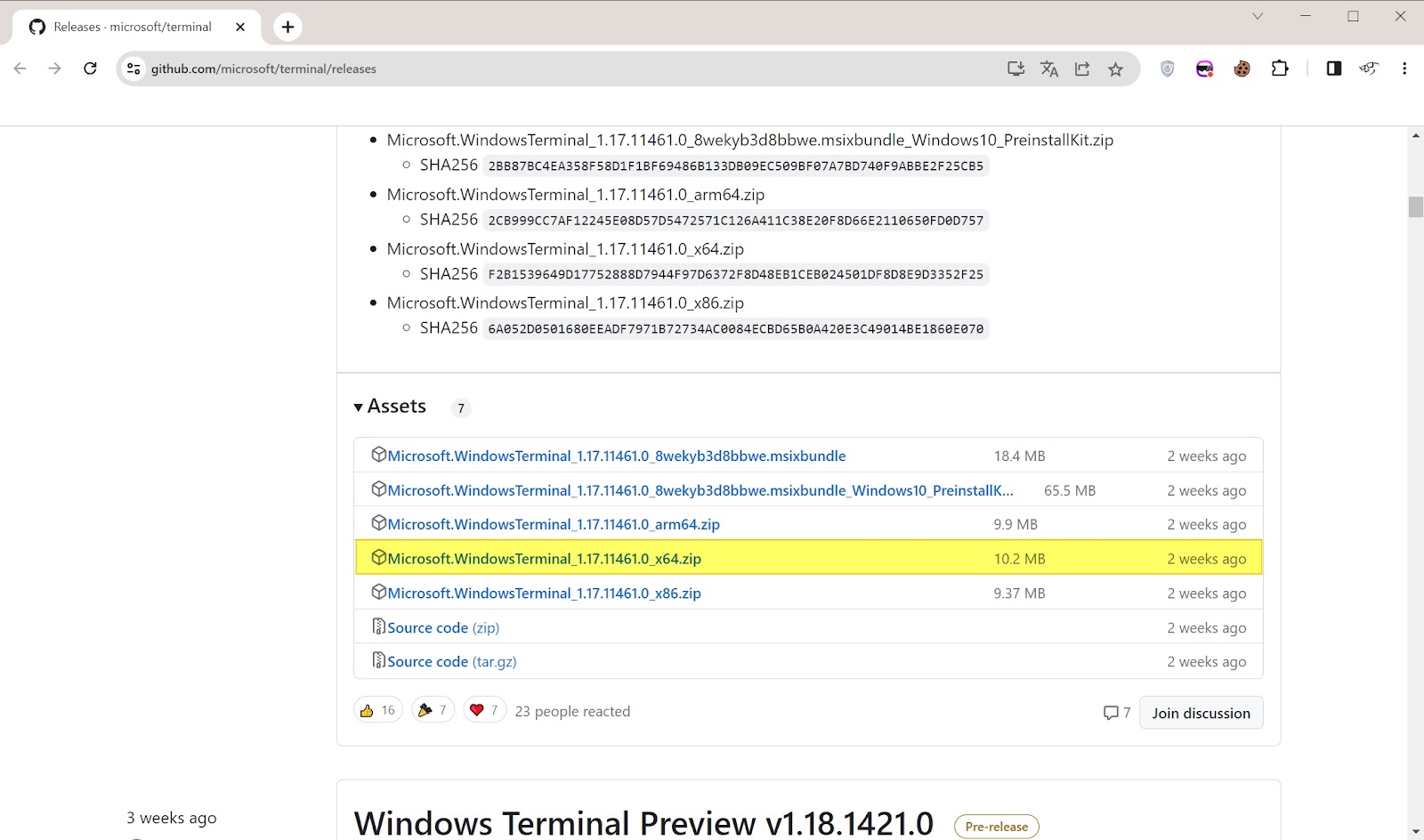The image size is (1424, 840).
Task: Open the shield extension icon
Action: (x=1168, y=69)
